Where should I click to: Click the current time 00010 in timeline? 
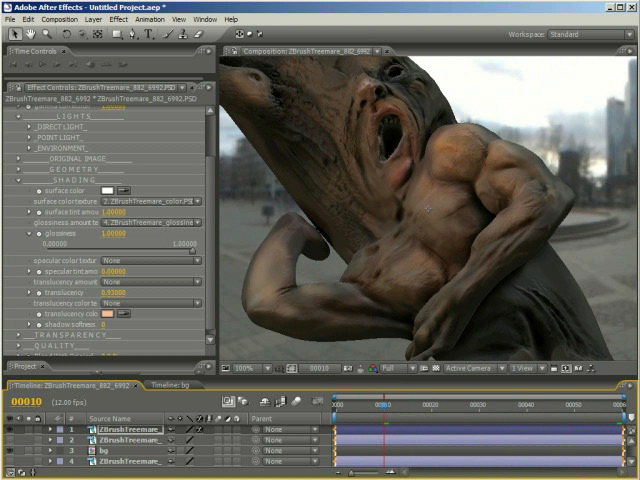(x=27, y=402)
